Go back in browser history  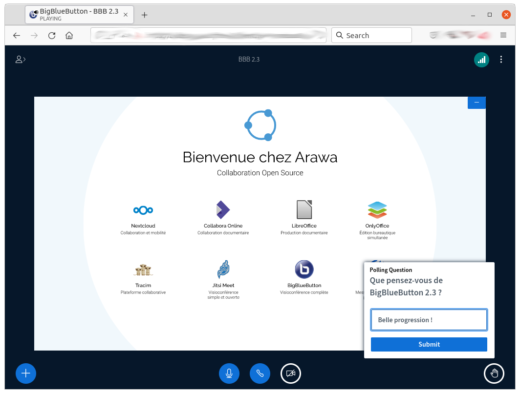click(x=16, y=35)
